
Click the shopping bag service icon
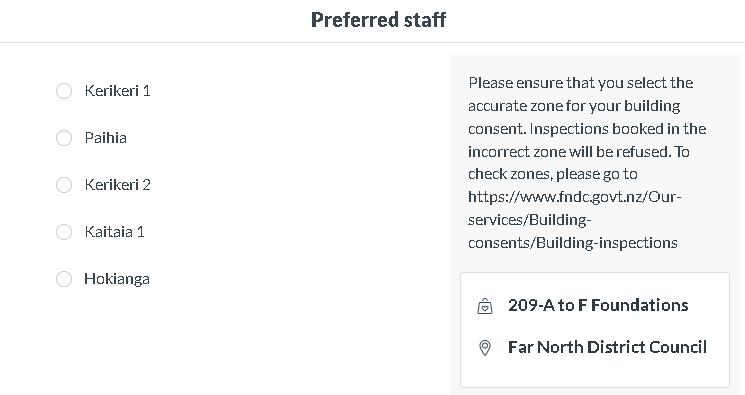tap(485, 306)
